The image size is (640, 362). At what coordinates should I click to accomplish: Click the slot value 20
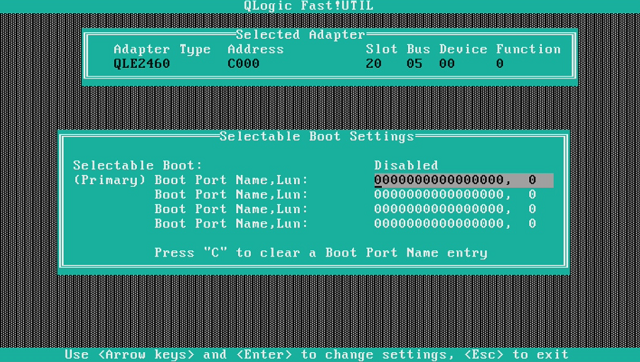(x=373, y=64)
